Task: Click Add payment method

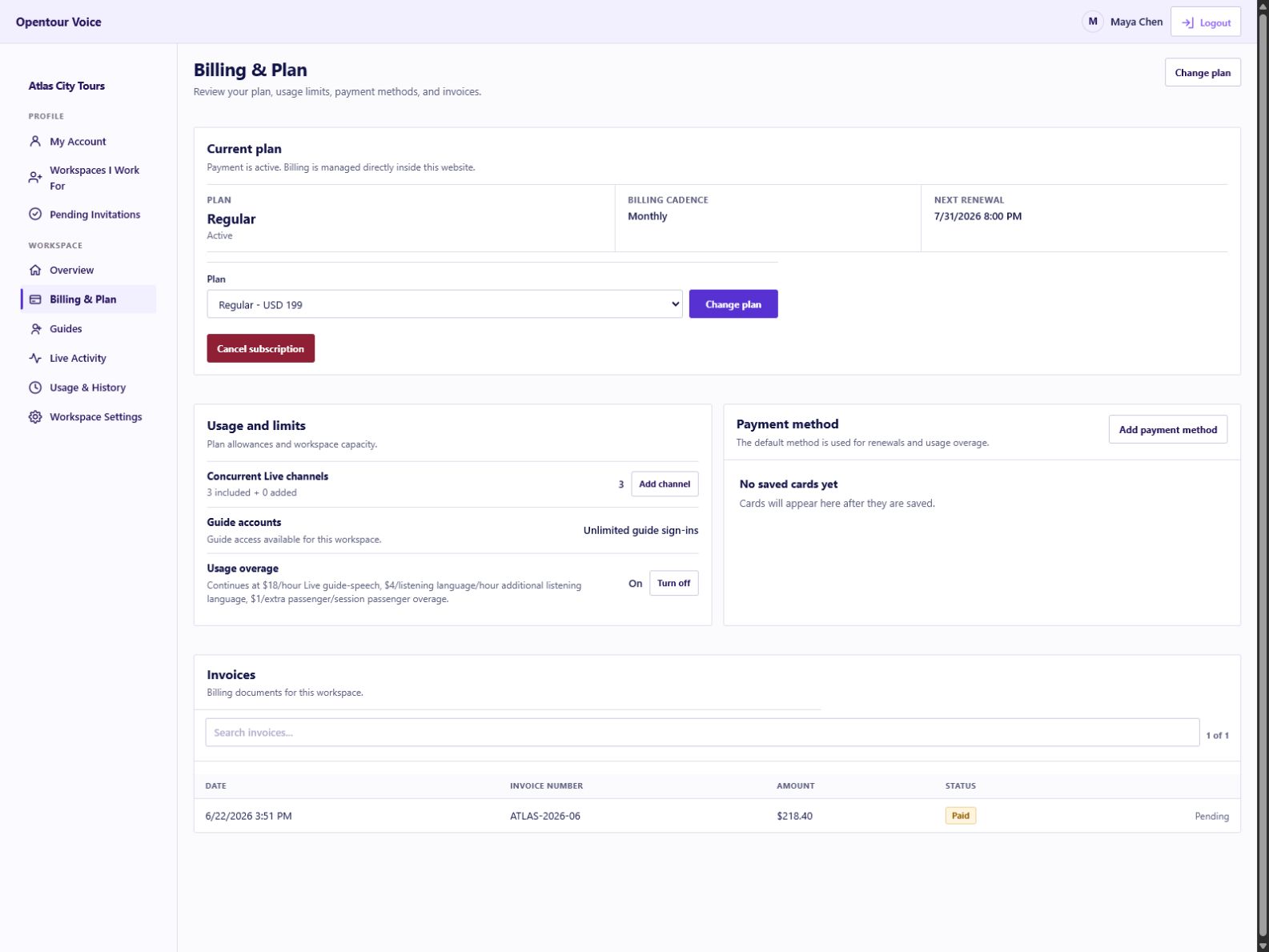Action: click(1167, 430)
